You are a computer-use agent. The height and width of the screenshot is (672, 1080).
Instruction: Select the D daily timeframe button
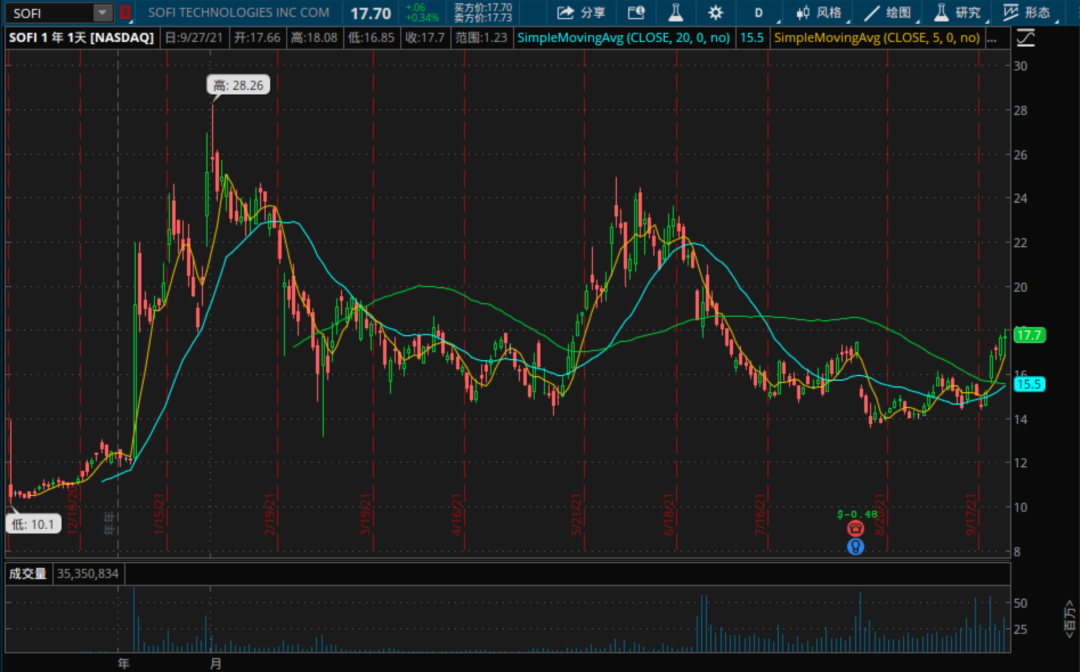[758, 13]
